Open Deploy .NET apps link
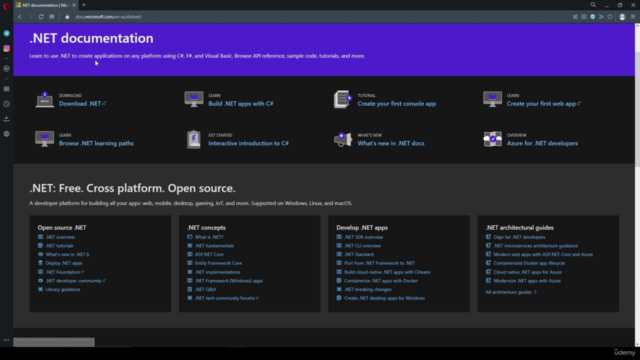640x360 pixels. [64, 263]
